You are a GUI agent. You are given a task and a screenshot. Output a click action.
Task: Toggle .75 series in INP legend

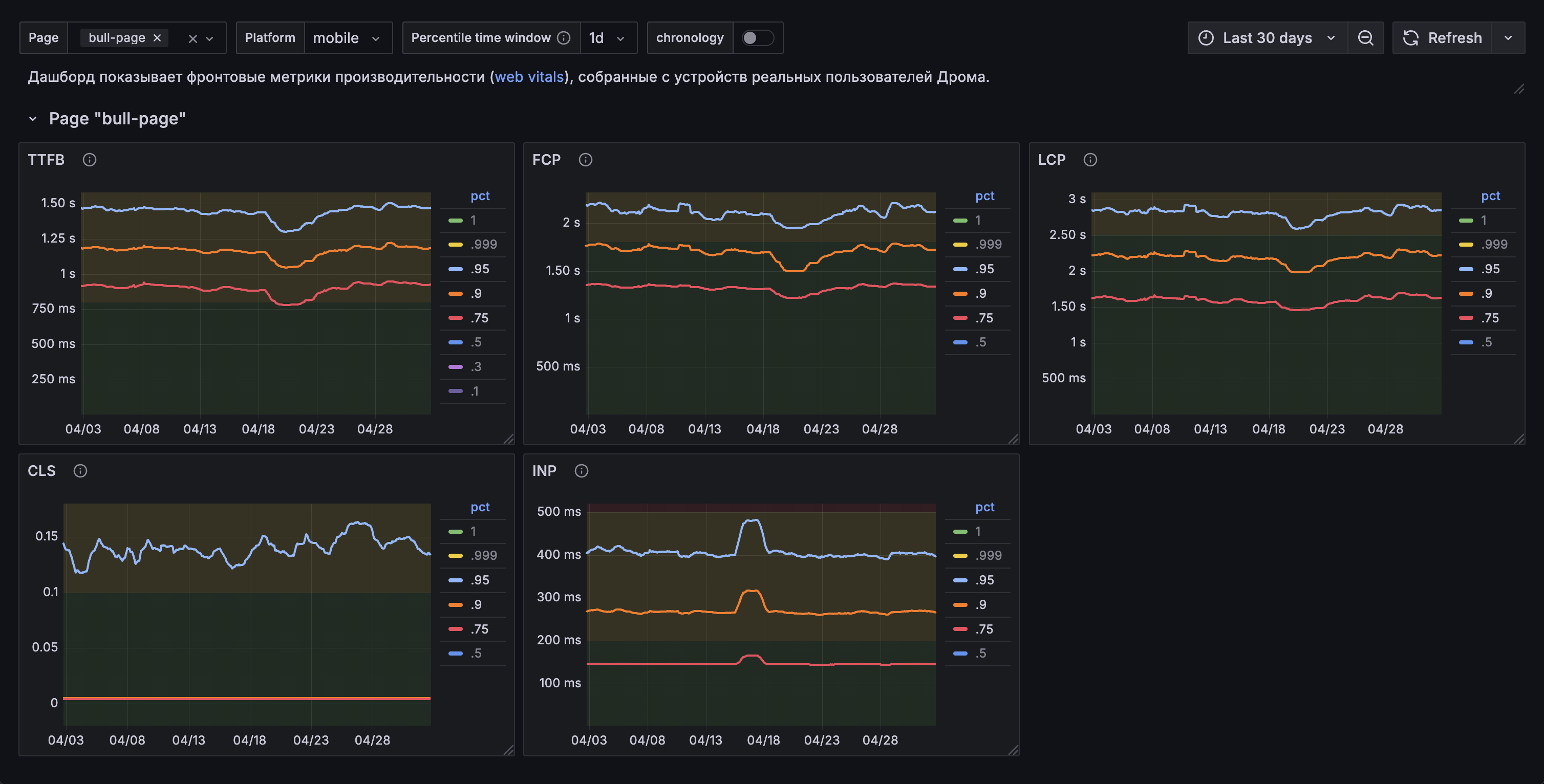[984, 629]
